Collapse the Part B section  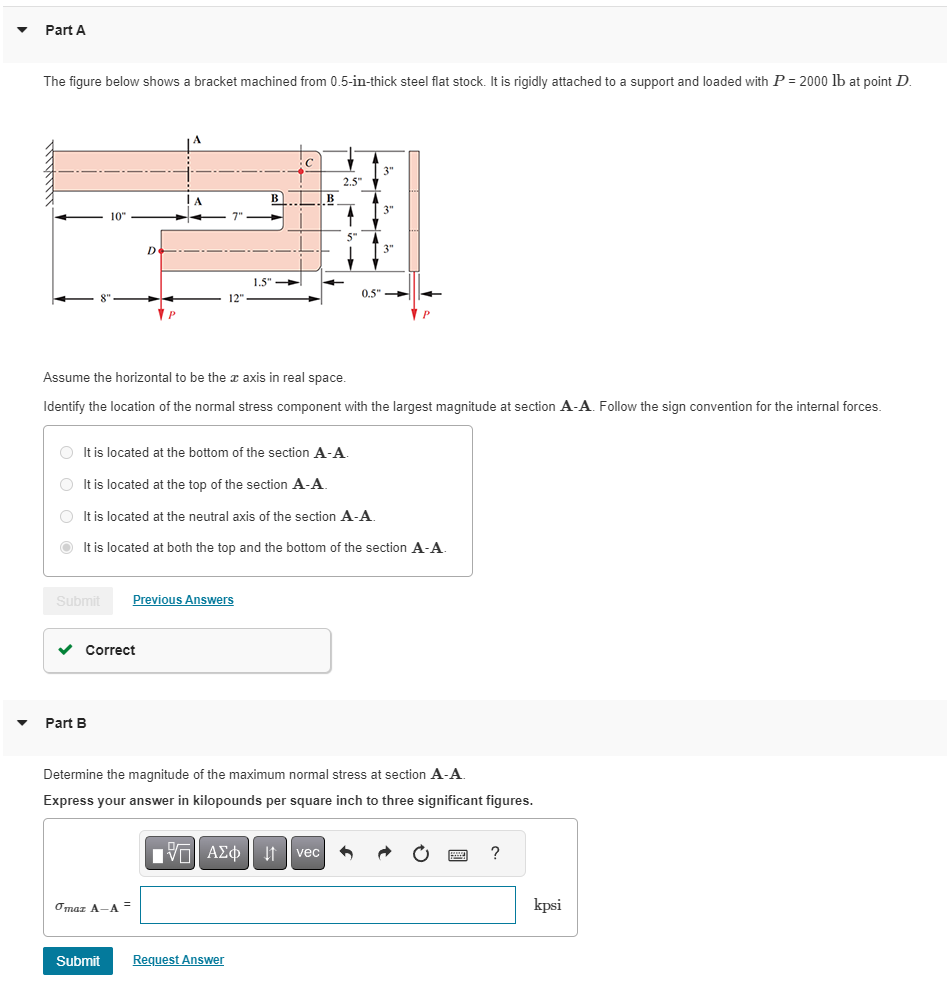(x=21, y=722)
